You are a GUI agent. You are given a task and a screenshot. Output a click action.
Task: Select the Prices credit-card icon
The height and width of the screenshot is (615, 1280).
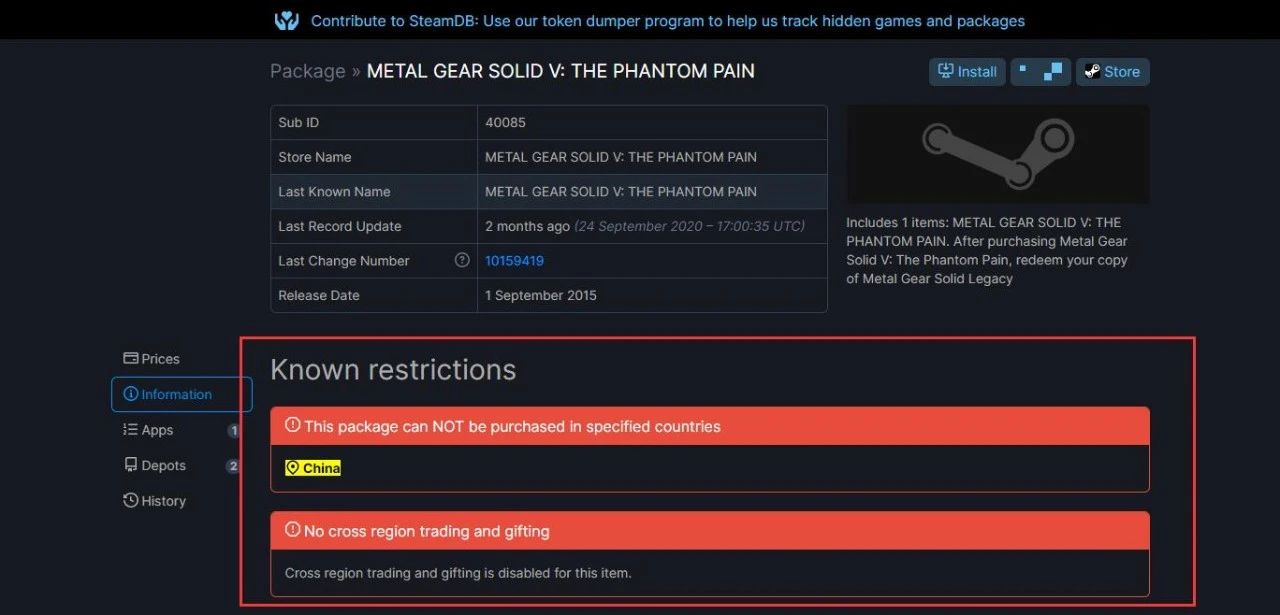tap(131, 358)
